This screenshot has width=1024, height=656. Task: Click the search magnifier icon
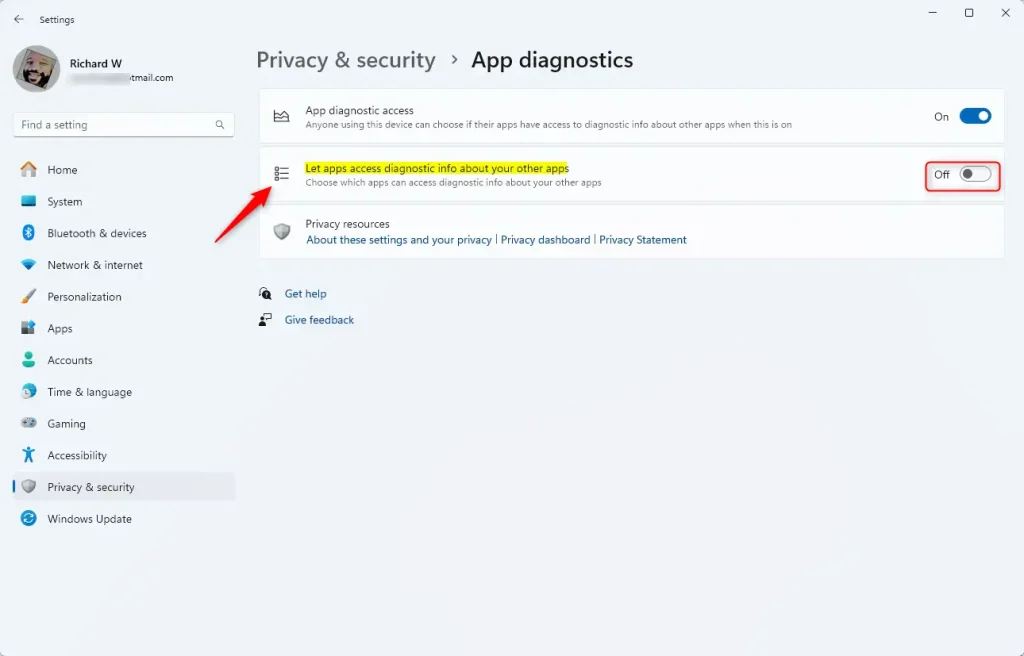click(220, 124)
